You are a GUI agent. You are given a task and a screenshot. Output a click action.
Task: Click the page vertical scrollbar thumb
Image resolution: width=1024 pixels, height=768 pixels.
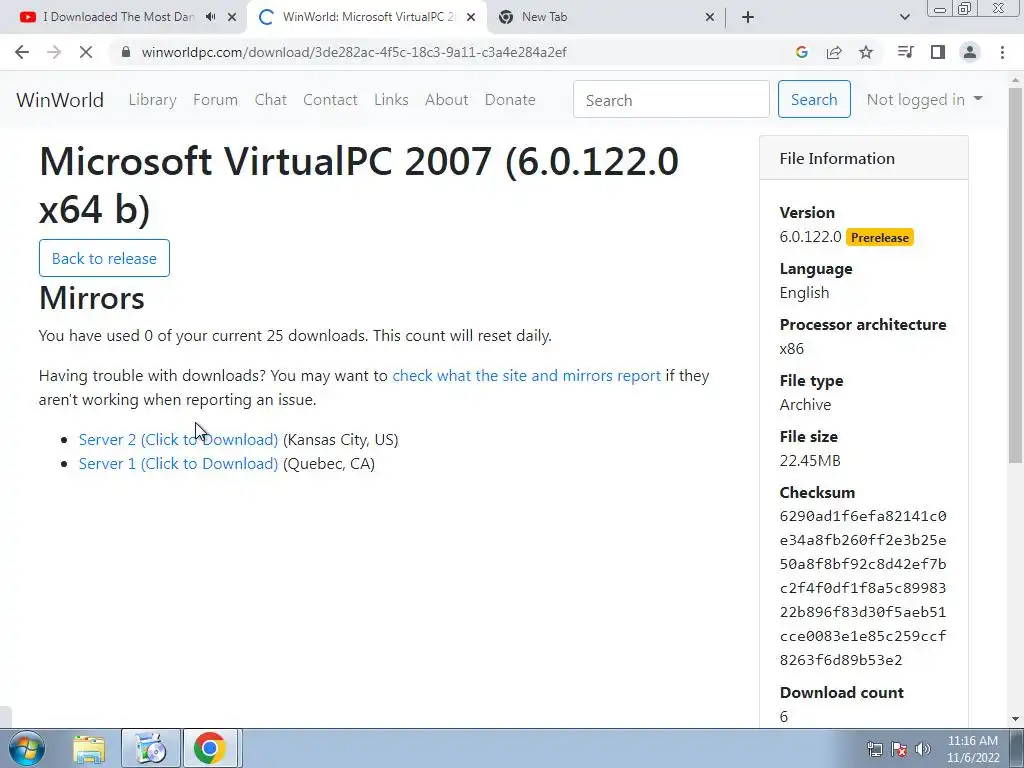[1016, 274]
